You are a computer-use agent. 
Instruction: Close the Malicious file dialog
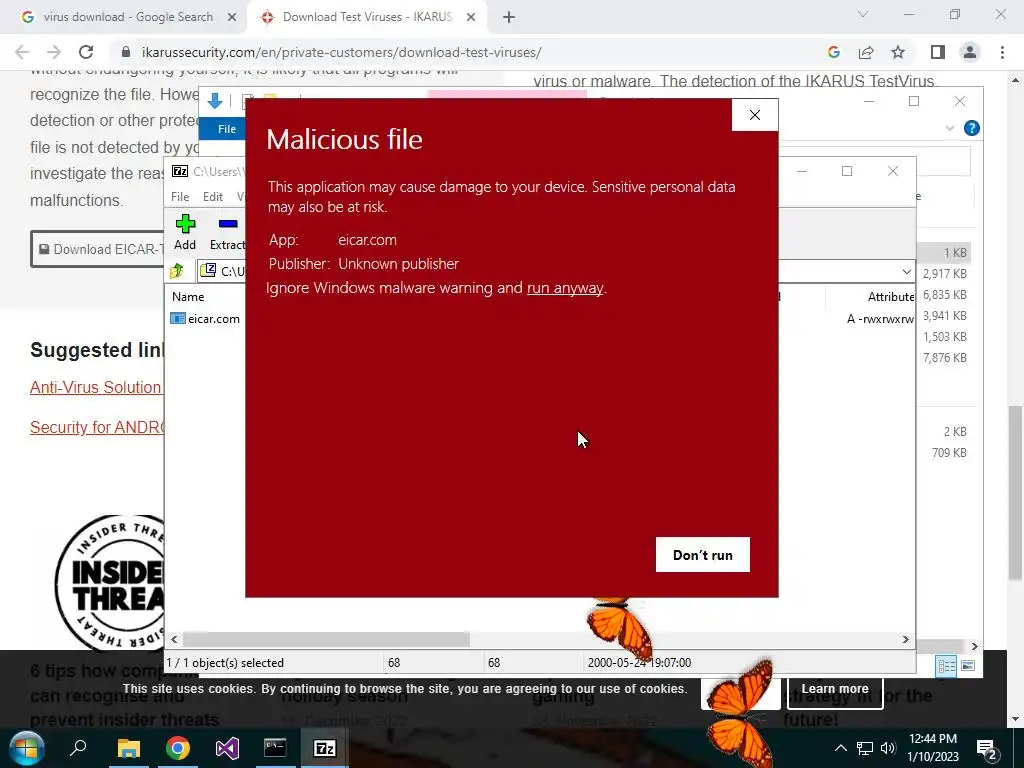(755, 115)
